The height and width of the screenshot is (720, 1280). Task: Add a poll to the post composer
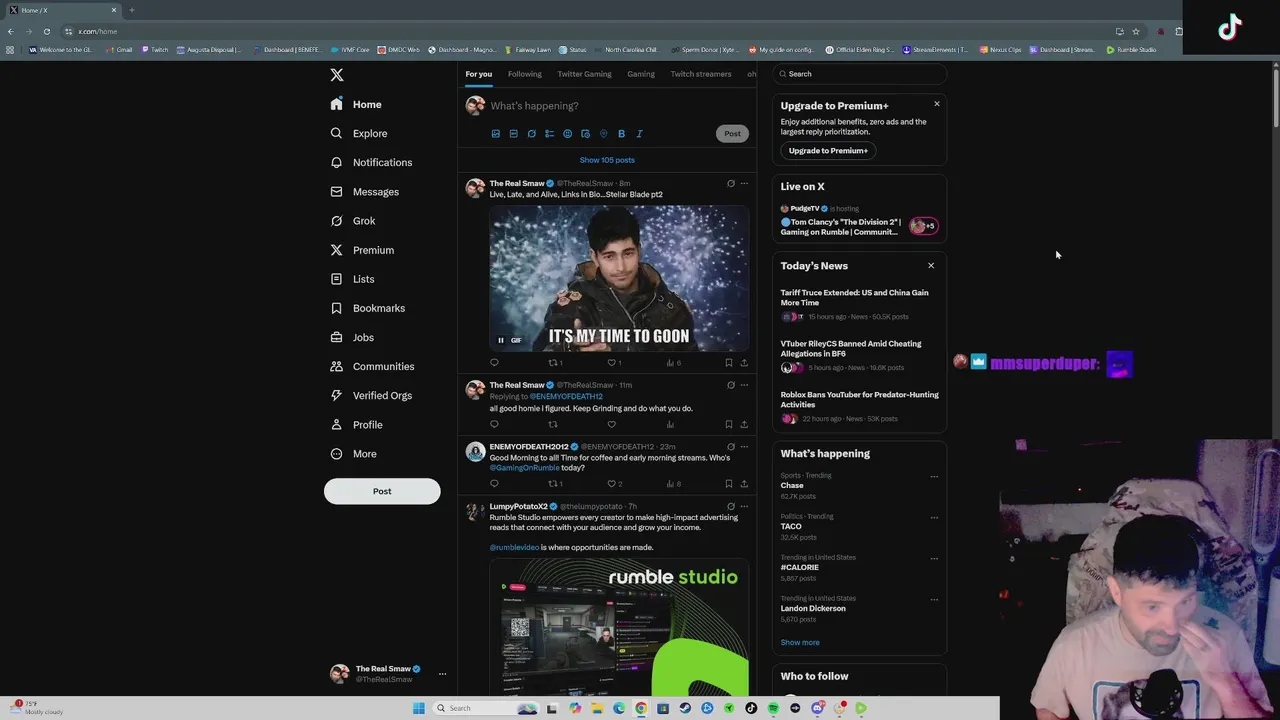[x=549, y=134]
